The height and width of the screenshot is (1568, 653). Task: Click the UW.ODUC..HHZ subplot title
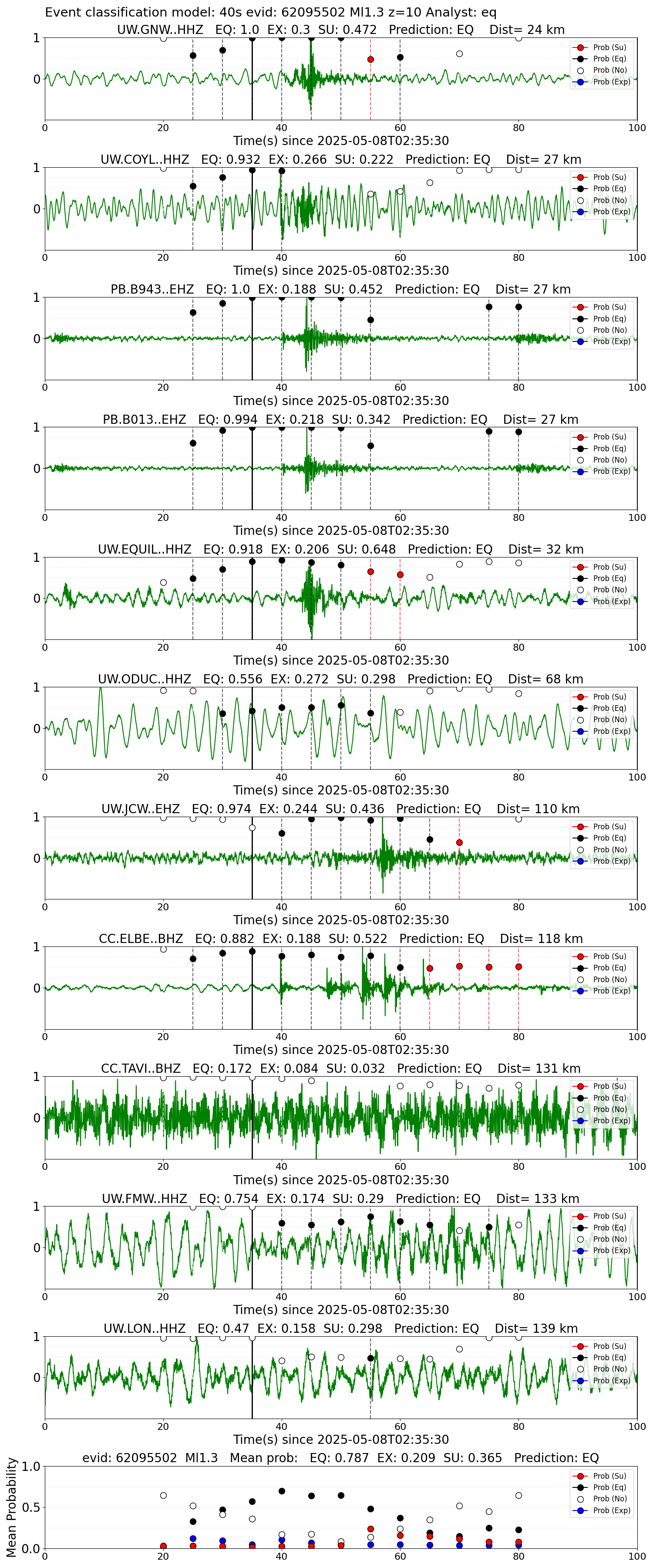pos(341,679)
